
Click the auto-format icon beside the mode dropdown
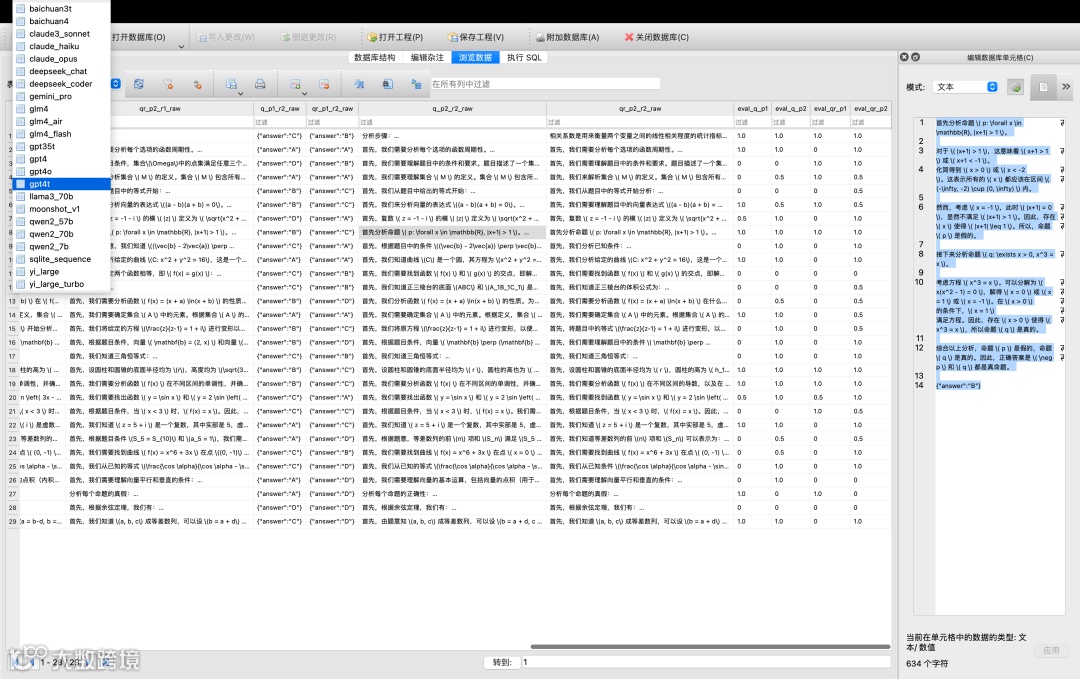coord(1015,87)
